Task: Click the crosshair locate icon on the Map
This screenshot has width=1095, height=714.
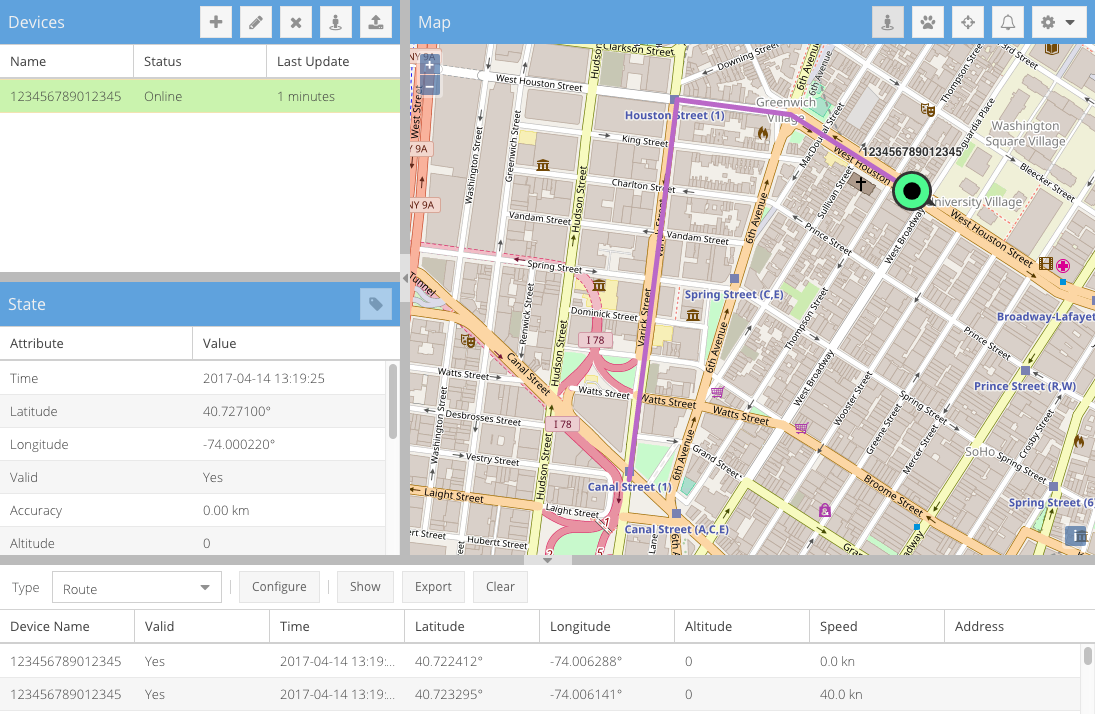Action: tap(967, 21)
